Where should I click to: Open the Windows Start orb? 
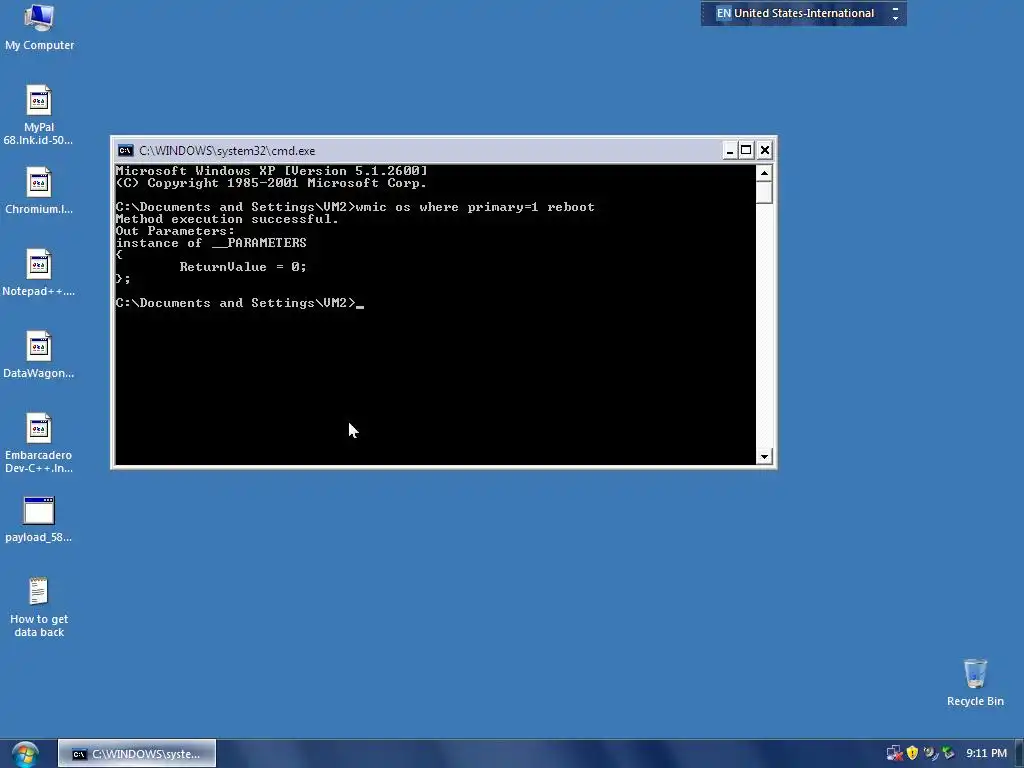[25, 754]
